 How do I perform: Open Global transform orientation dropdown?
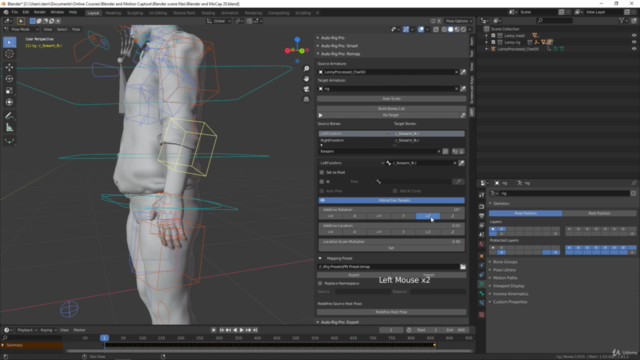tap(219, 21)
